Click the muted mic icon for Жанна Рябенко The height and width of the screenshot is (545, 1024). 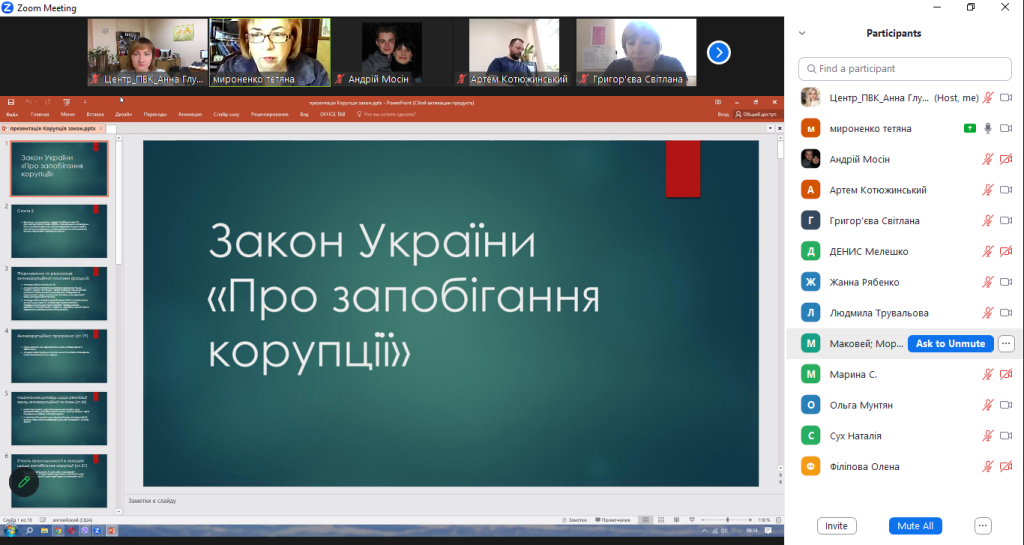point(988,282)
